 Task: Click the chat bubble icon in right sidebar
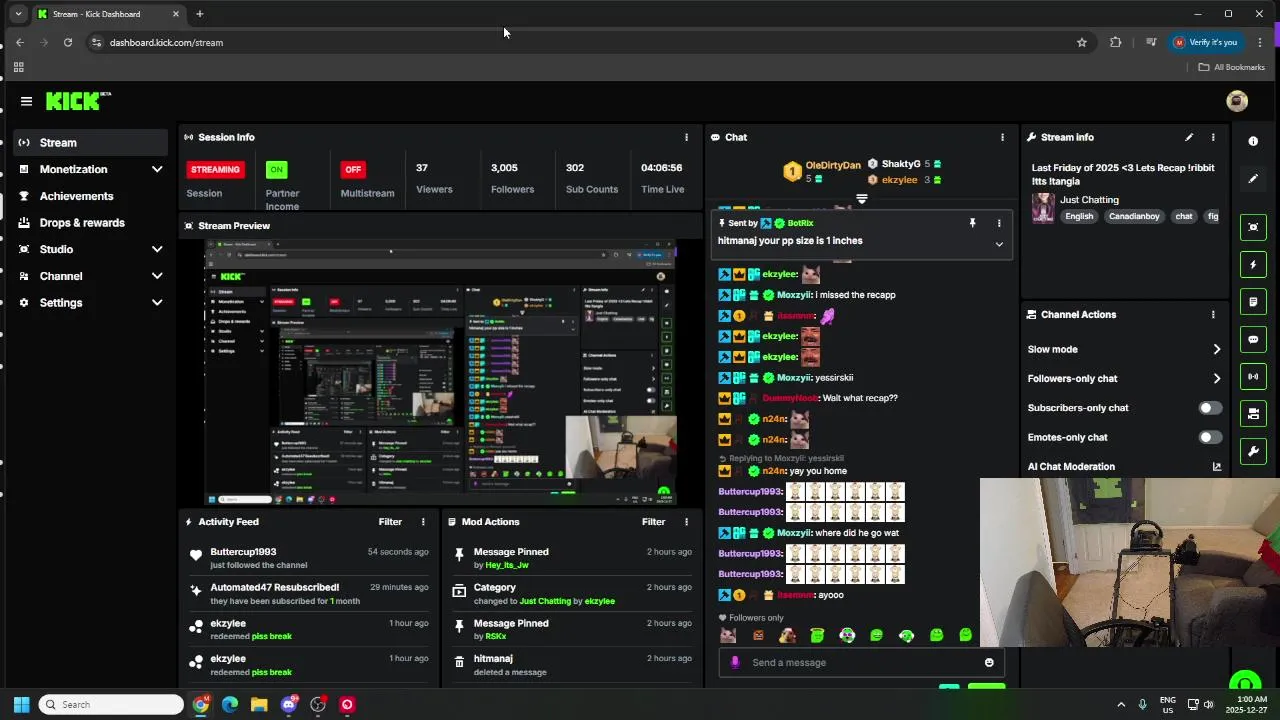[x=1253, y=339]
